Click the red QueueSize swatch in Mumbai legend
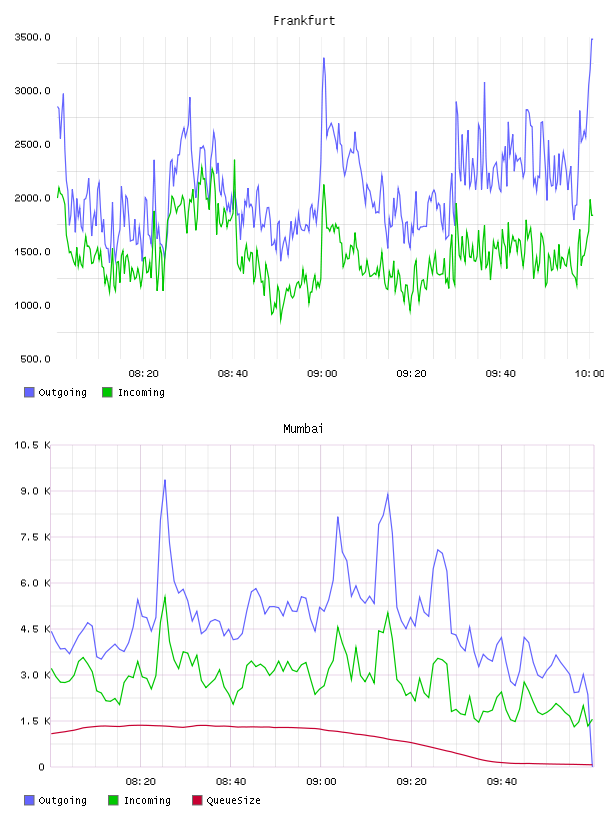 click(197, 800)
